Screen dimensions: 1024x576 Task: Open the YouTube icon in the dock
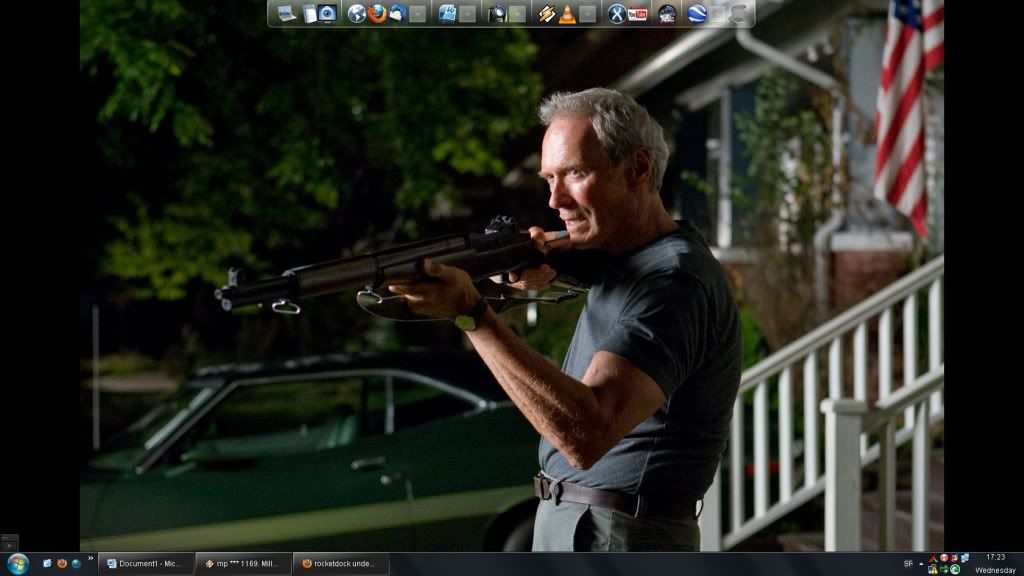pos(637,14)
